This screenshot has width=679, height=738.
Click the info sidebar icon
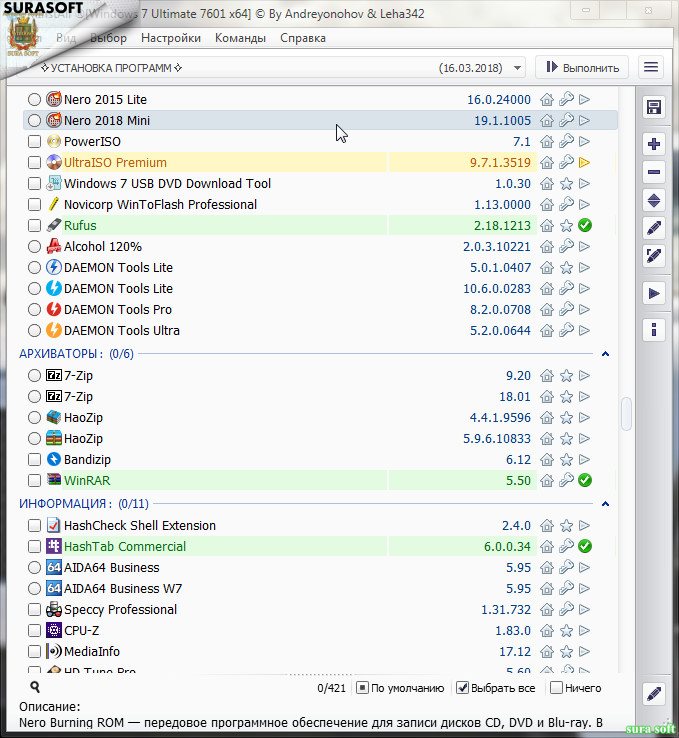(654, 329)
